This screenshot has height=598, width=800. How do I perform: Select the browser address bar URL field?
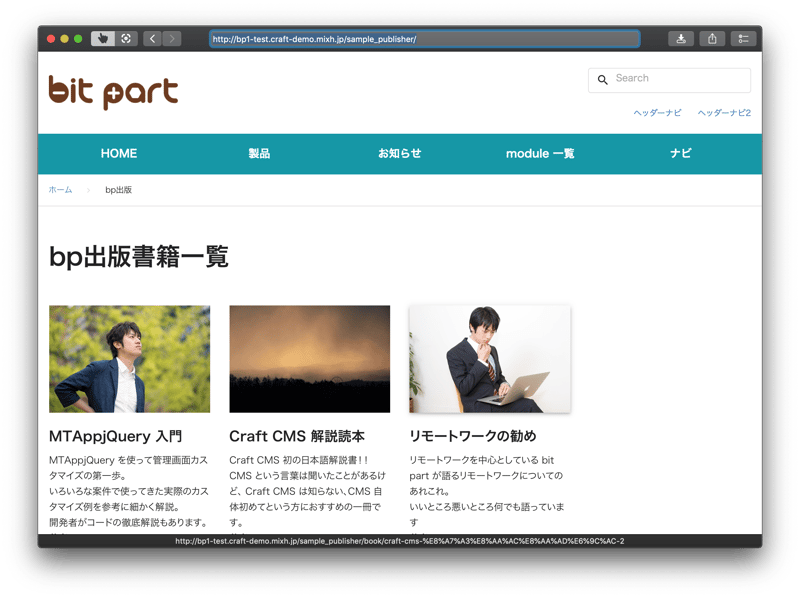pyautogui.click(x=424, y=39)
